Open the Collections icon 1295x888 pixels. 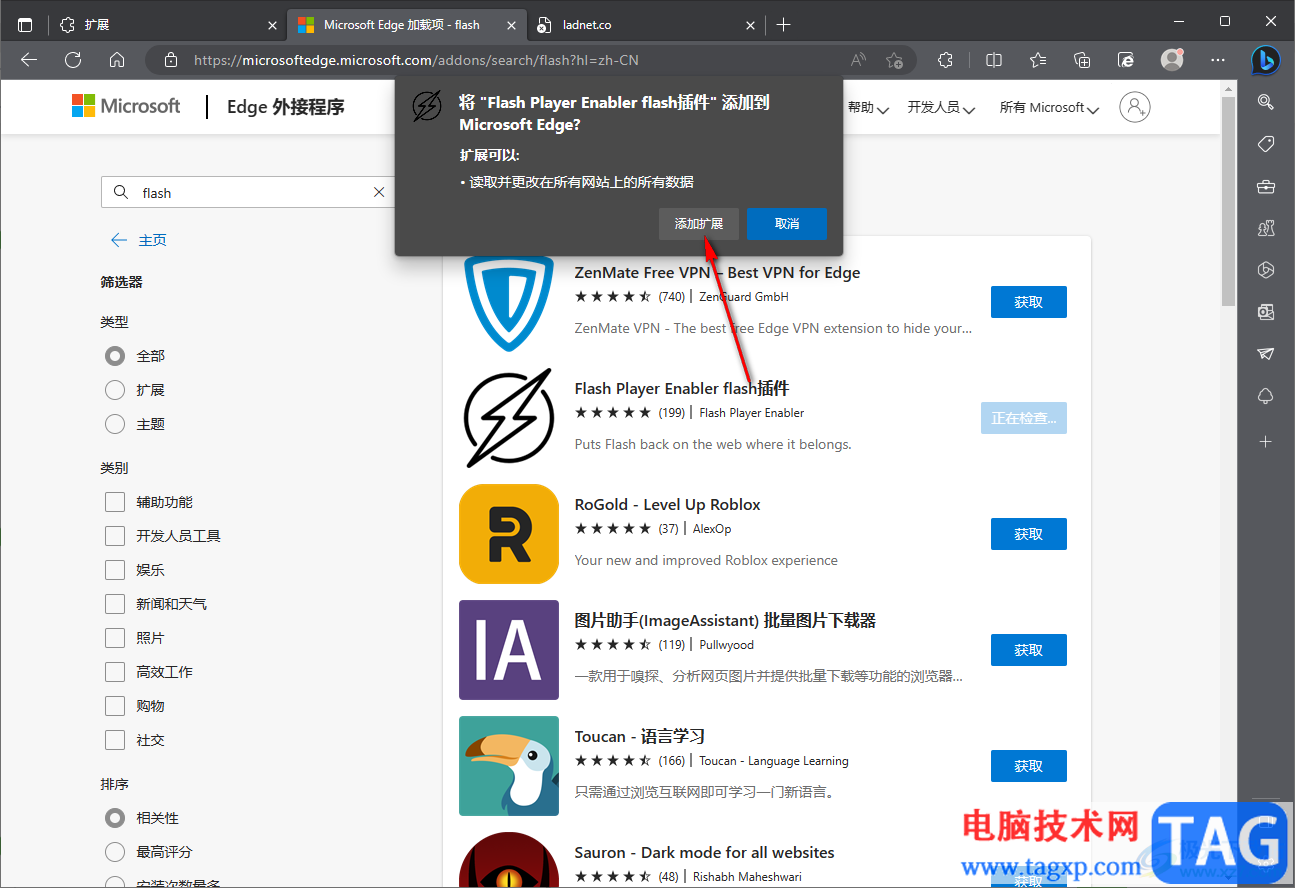(1082, 60)
